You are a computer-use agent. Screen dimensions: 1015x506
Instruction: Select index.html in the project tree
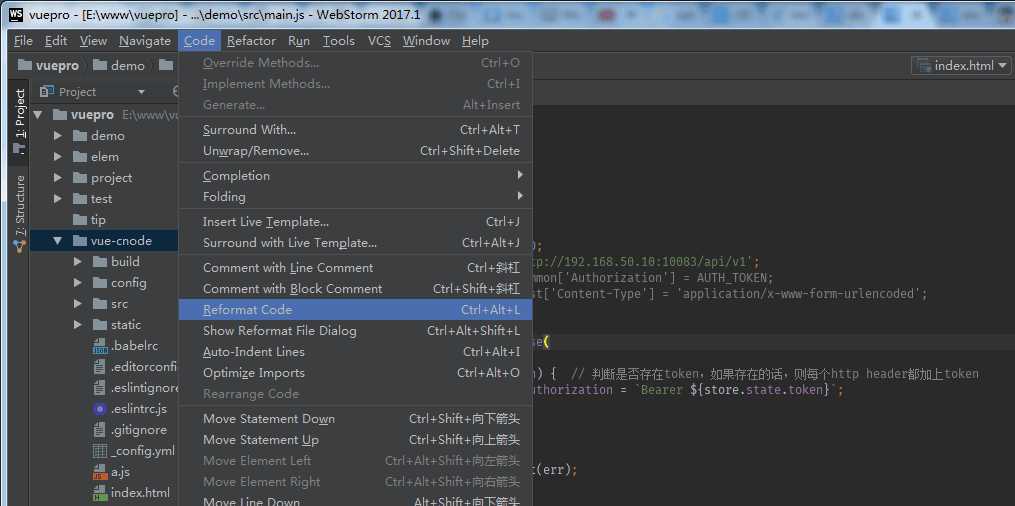point(131,492)
